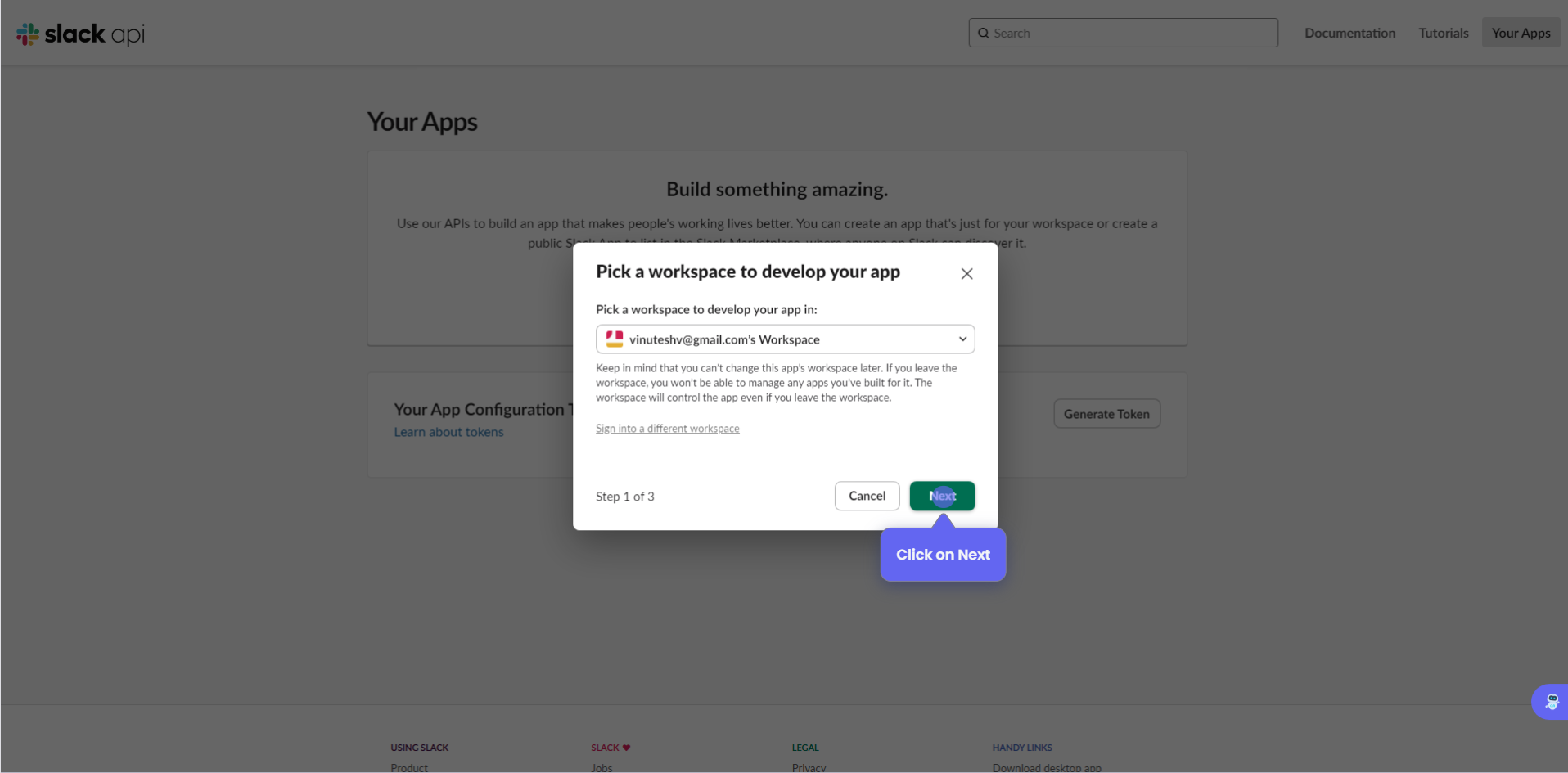The width and height of the screenshot is (1568, 773).
Task: Open the floating assistant bot icon
Action: [x=1551, y=702]
